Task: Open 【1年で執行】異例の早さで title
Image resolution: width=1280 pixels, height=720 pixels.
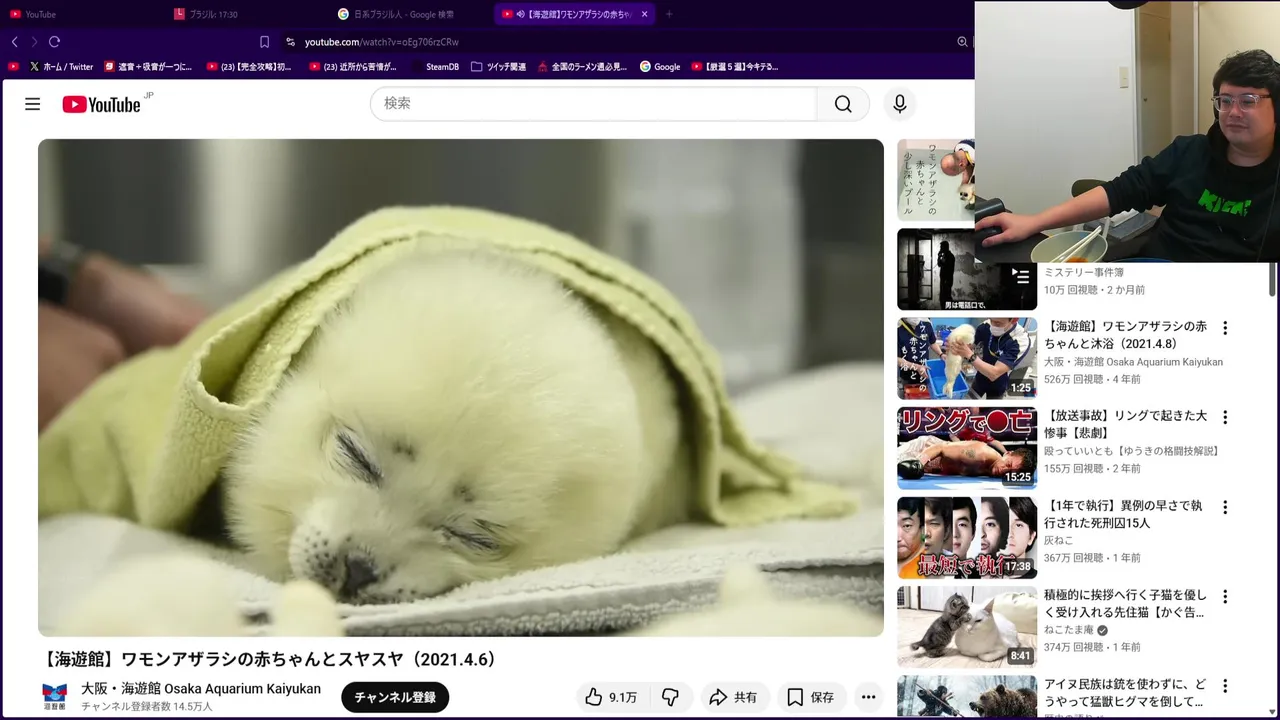Action: point(1124,514)
